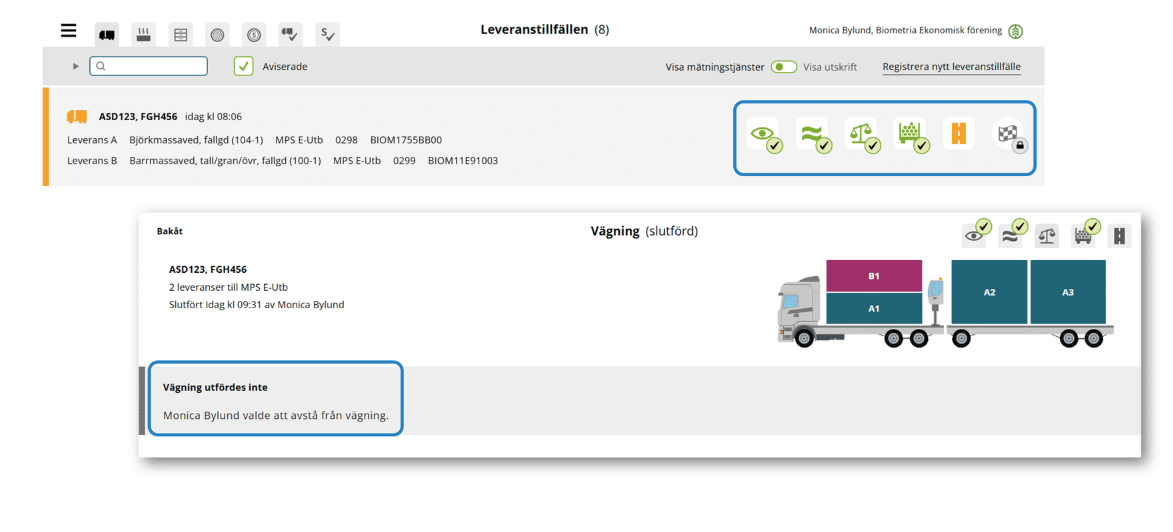Click the A3 load block on trailer
Image resolution: width=1173 pixels, height=532 pixels.
tap(1068, 292)
